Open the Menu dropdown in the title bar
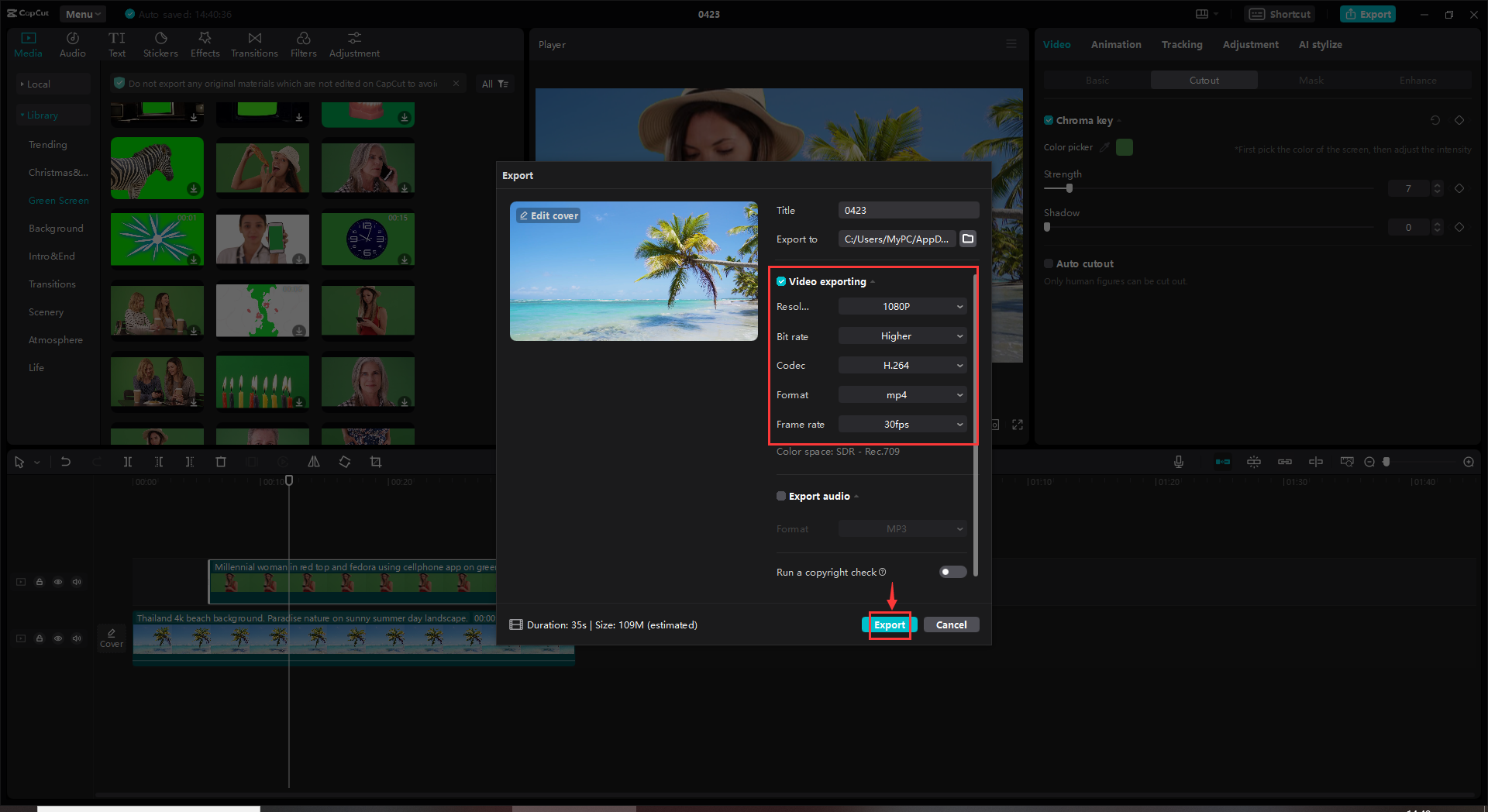The height and width of the screenshot is (812, 1488). (82, 13)
